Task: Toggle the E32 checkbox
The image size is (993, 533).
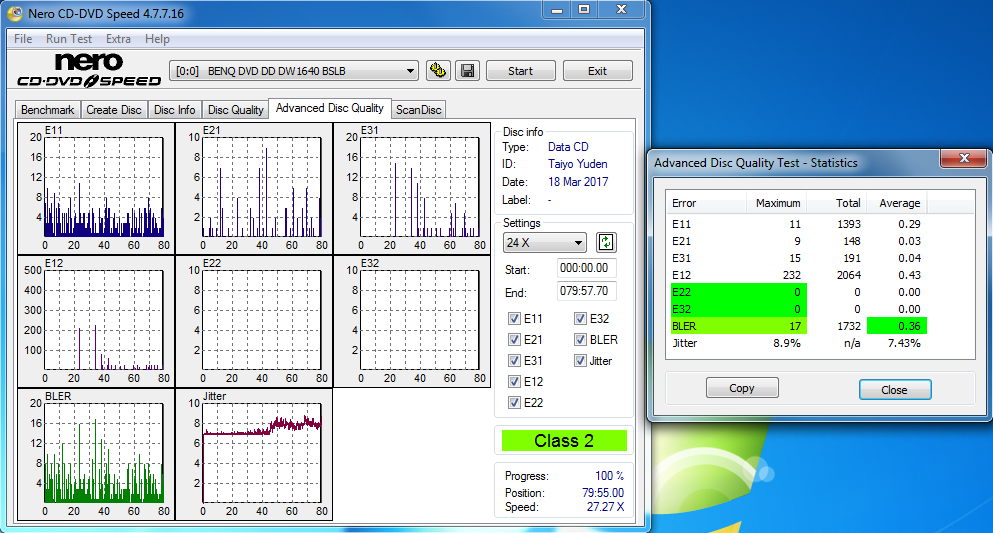Action: tap(580, 318)
